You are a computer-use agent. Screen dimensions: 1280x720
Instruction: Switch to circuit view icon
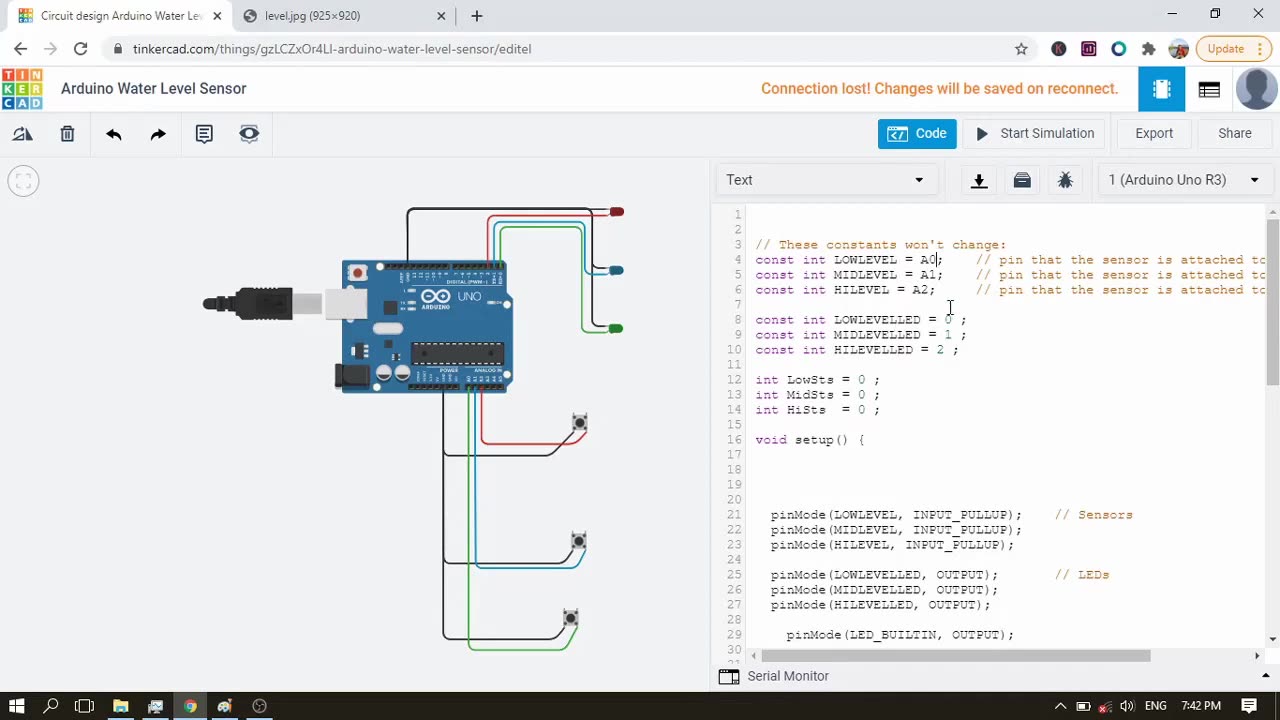[1161, 89]
